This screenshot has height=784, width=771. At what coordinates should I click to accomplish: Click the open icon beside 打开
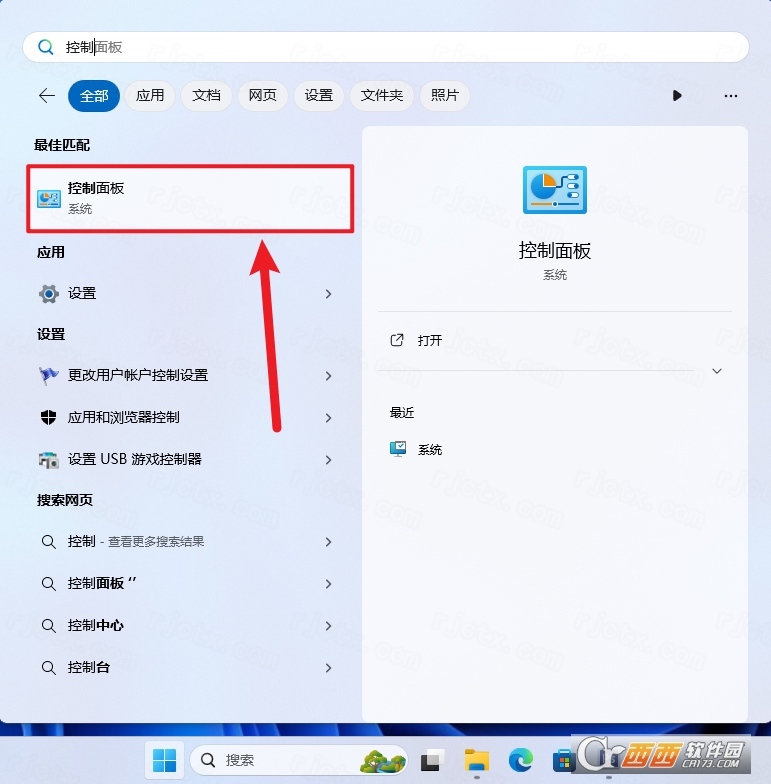tap(396, 340)
